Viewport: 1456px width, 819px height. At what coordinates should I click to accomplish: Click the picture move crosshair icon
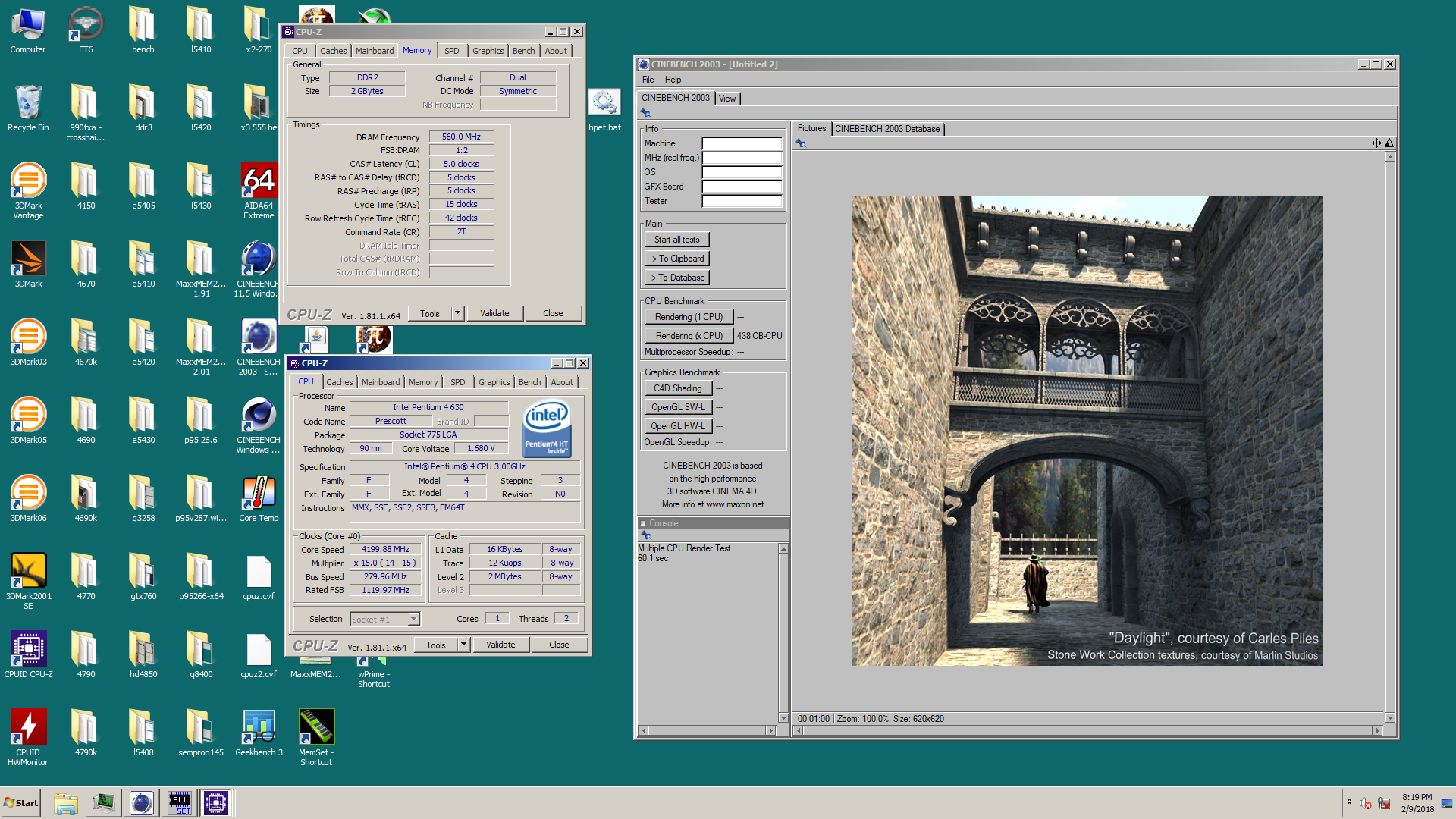pos(1376,143)
